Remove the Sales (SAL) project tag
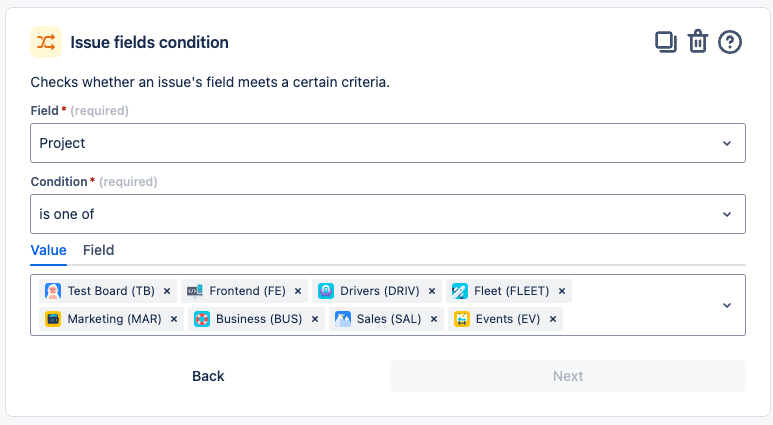Screen dimensions: 773x425 click(434, 319)
